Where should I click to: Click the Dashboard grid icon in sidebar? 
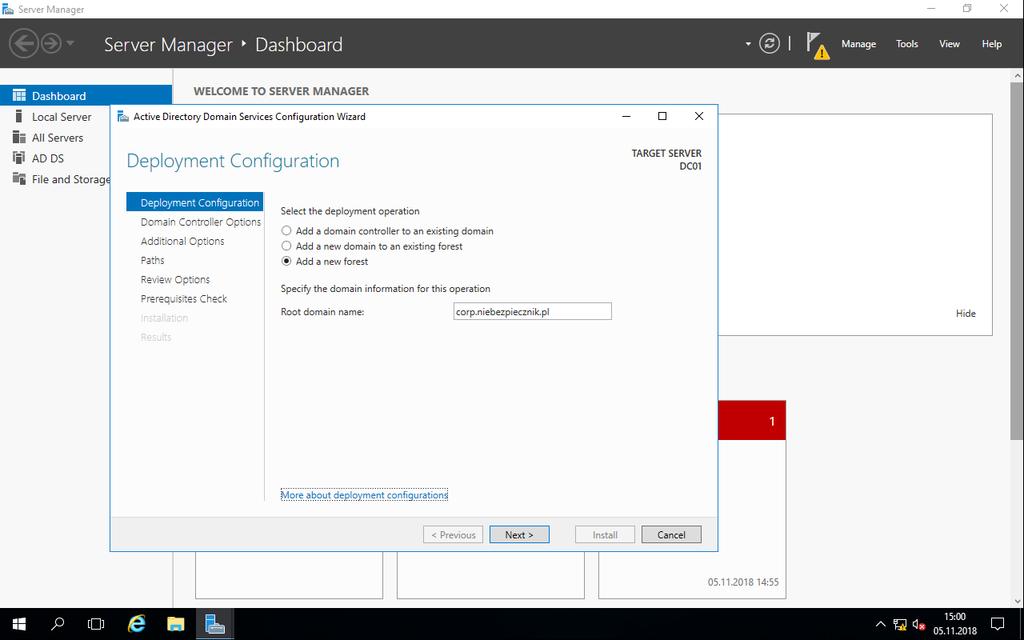pos(19,95)
